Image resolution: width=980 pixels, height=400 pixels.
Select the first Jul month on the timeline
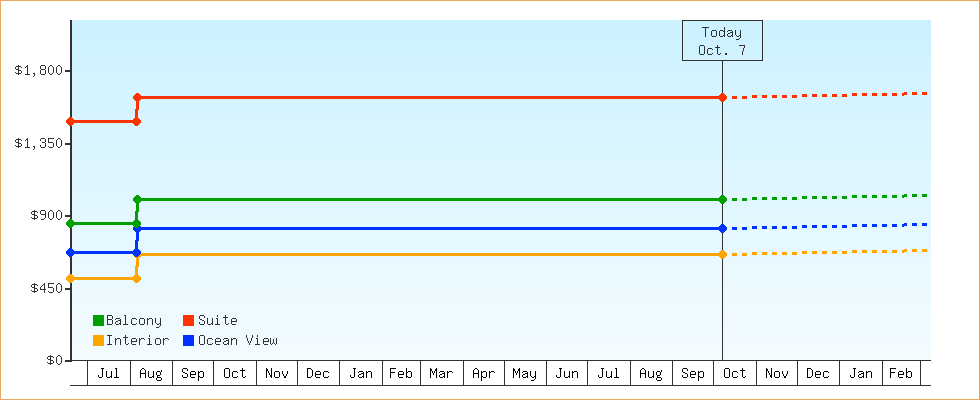[109, 373]
